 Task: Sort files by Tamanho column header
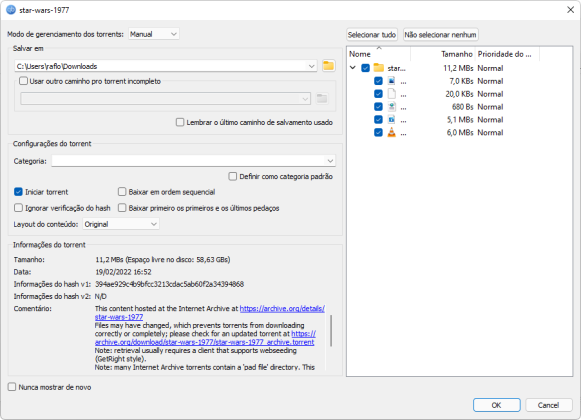point(456,54)
